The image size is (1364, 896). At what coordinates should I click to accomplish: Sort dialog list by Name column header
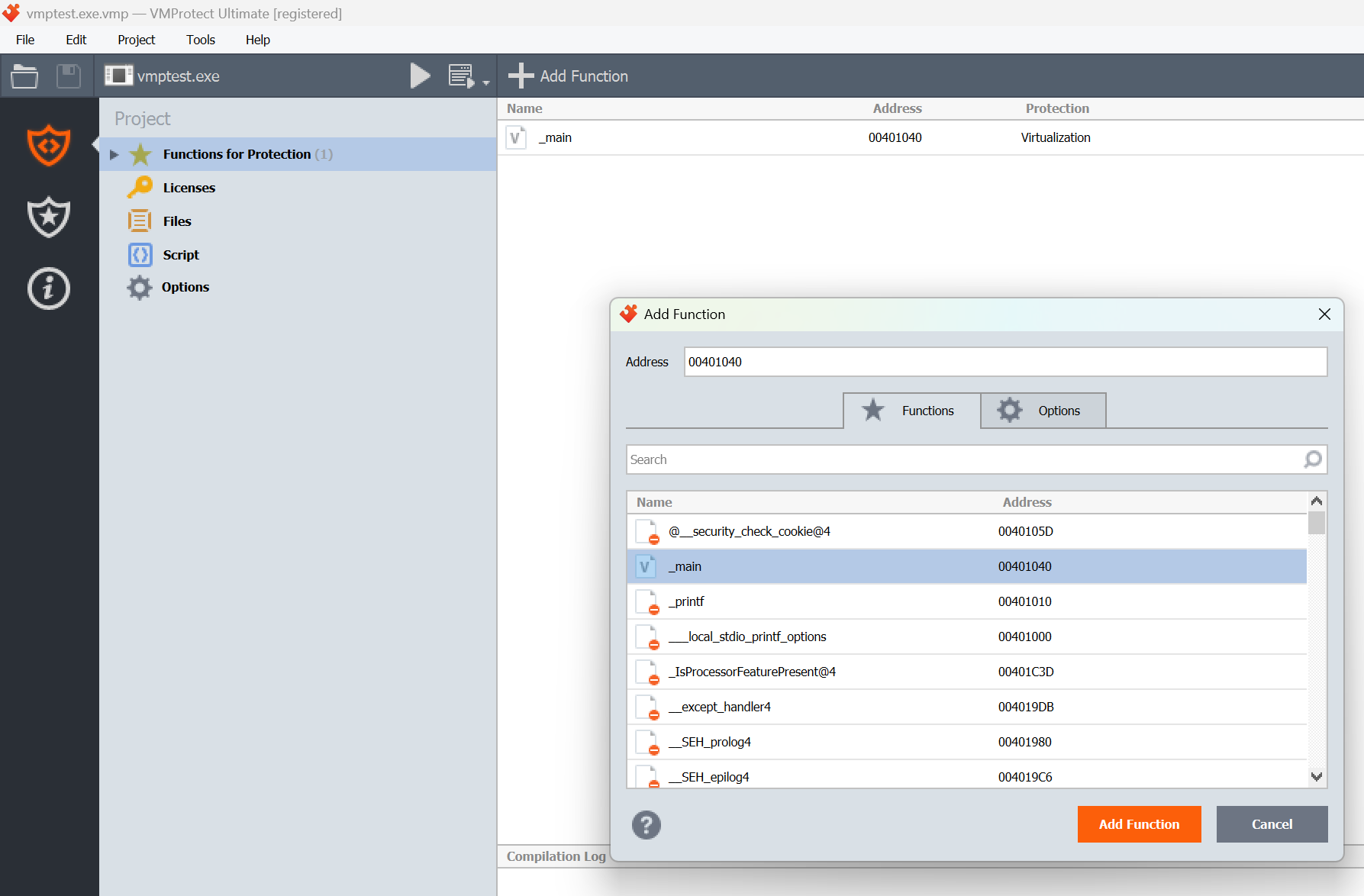point(654,502)
